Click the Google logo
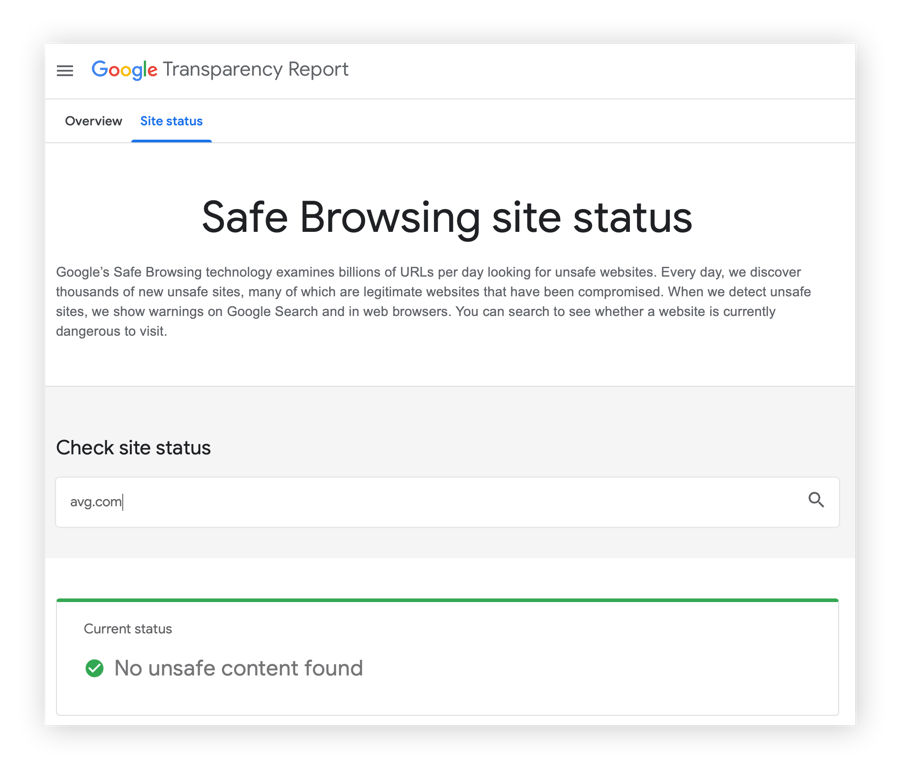Viewport: 900px width, 769px height. click(x=123, y=69)
